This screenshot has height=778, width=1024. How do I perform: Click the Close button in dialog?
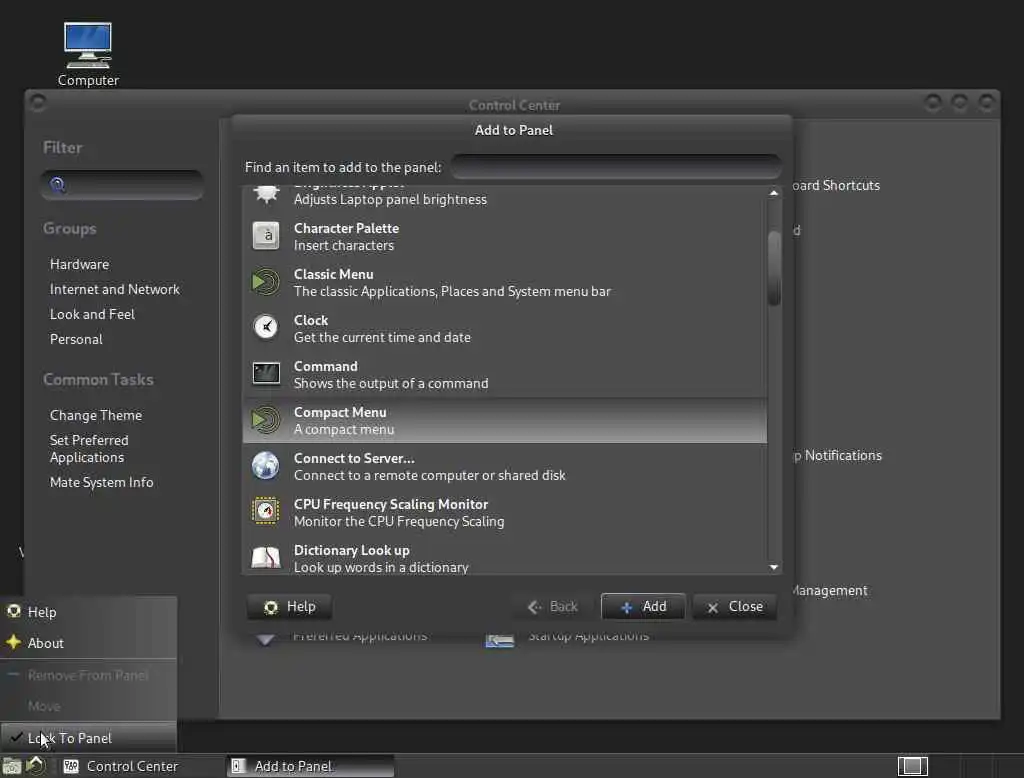735,607
